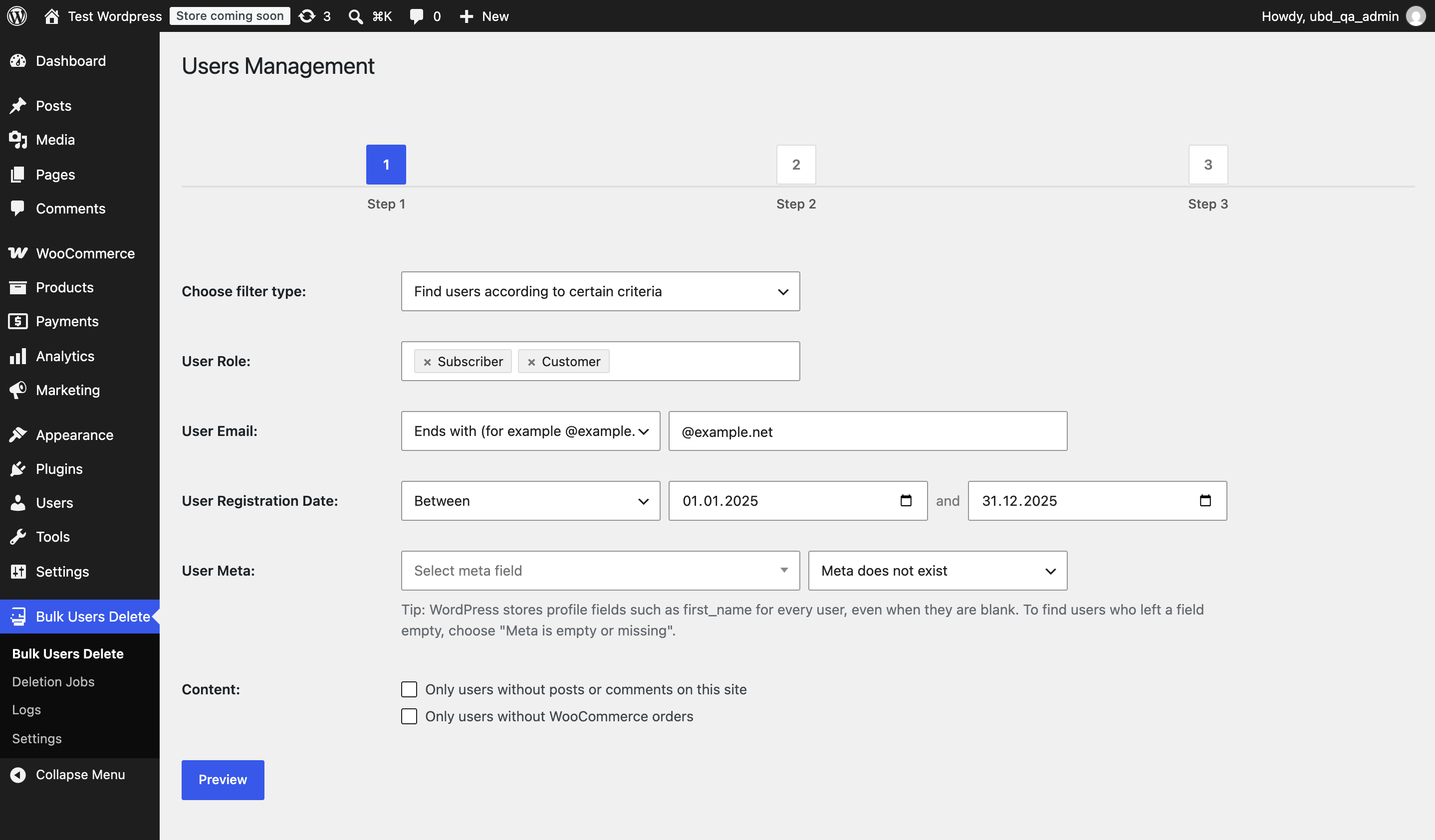Click the email value field with @example.net

(867, 431)
